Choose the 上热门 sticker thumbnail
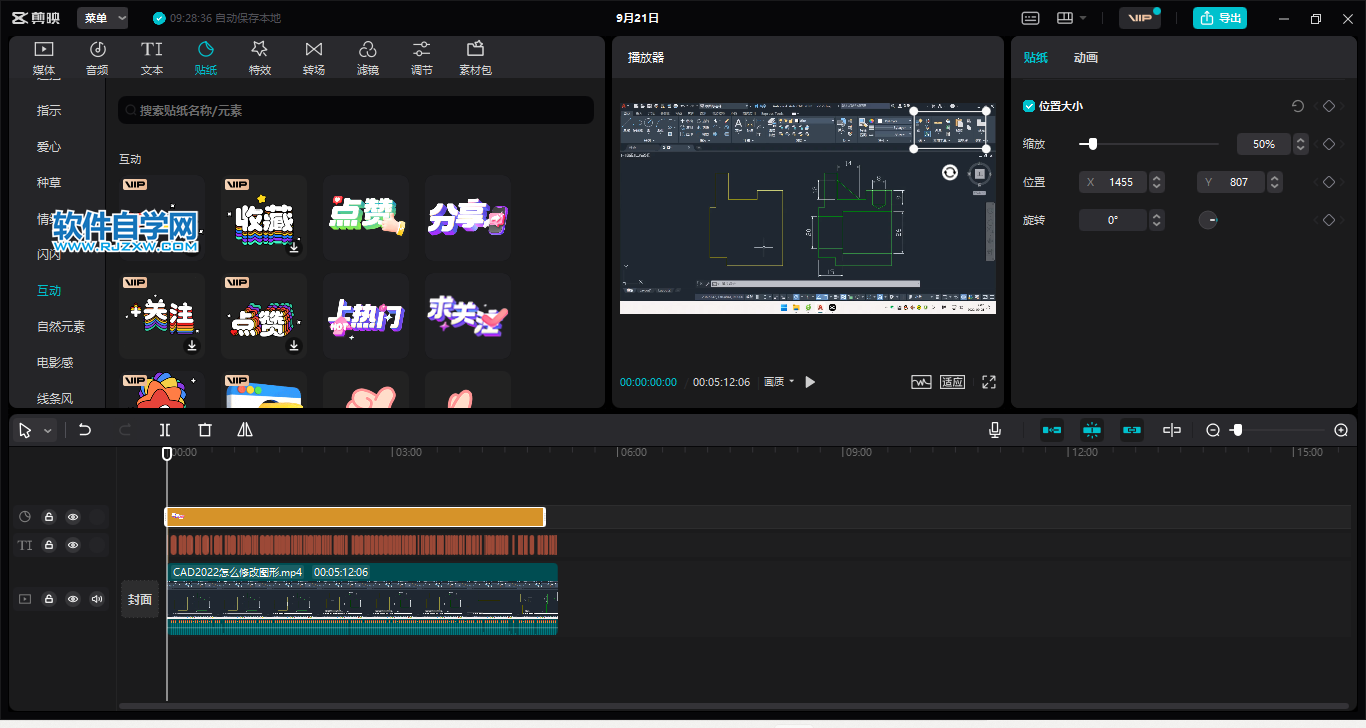Screen dimensions: 1366x728 click(x=366, y=316)
